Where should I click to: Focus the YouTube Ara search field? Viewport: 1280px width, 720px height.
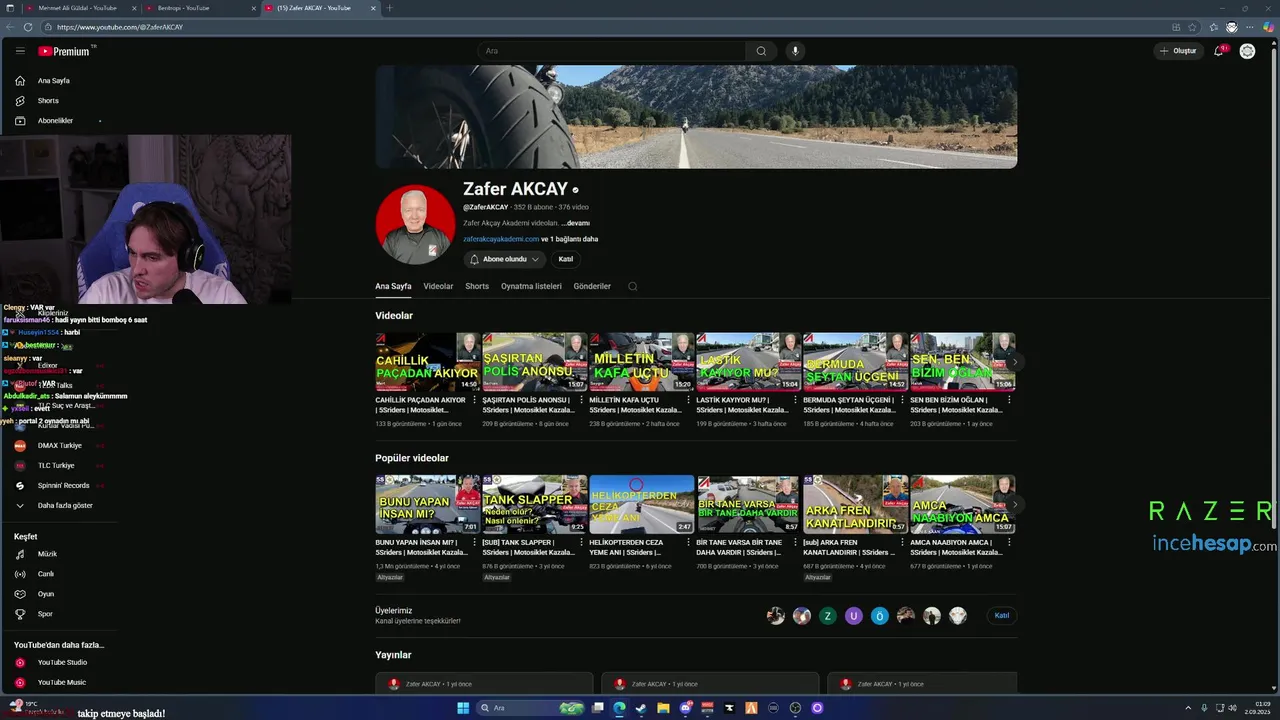[x=612, y=51]
